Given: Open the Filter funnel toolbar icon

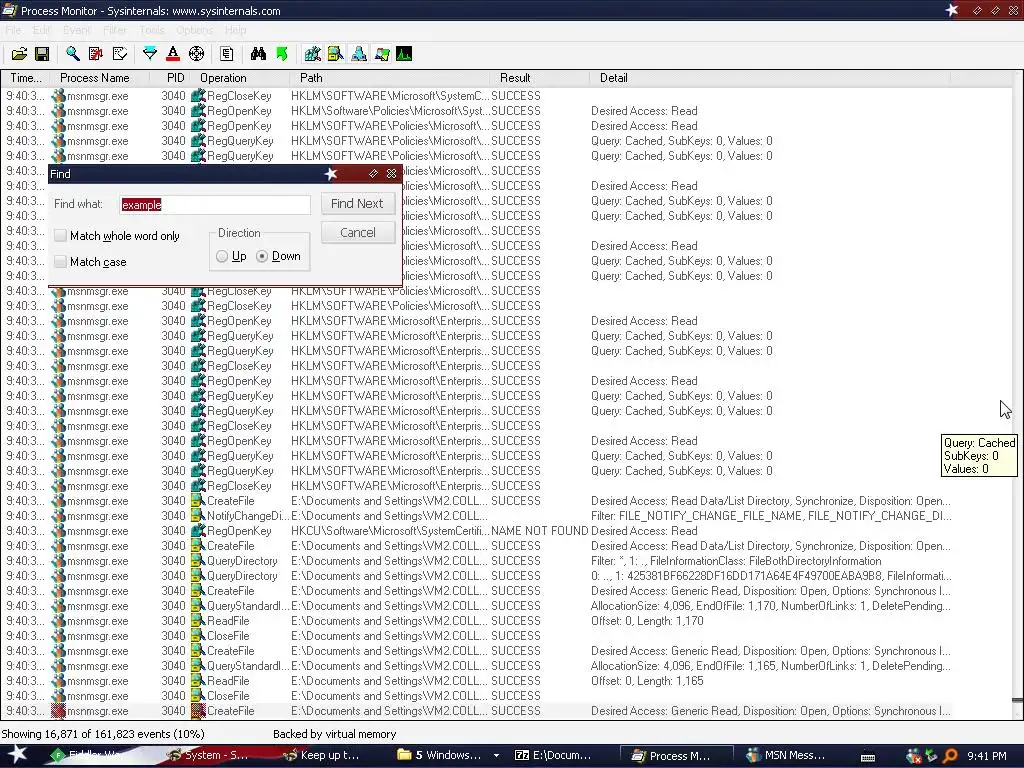Looking at the screenshot, I should [150, 54].
